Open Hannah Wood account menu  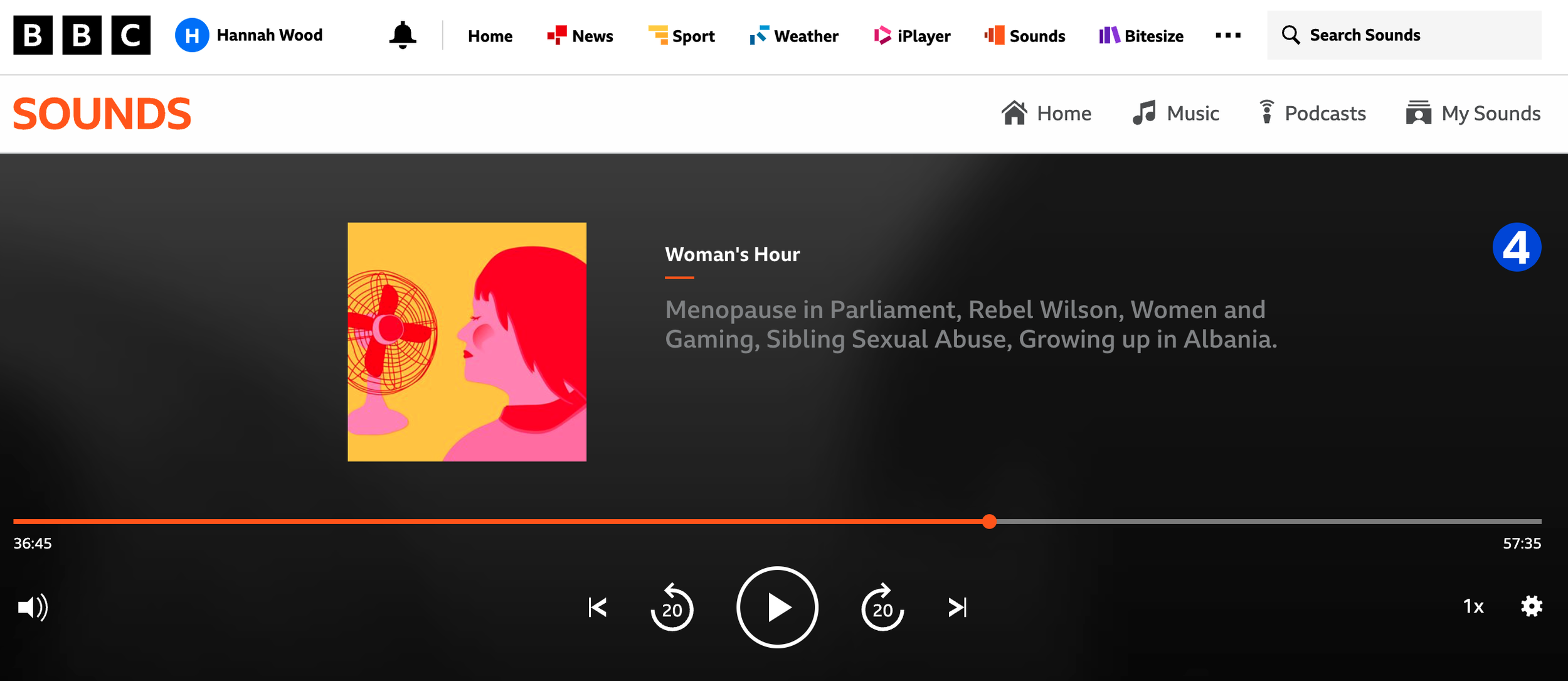point(250,35)
